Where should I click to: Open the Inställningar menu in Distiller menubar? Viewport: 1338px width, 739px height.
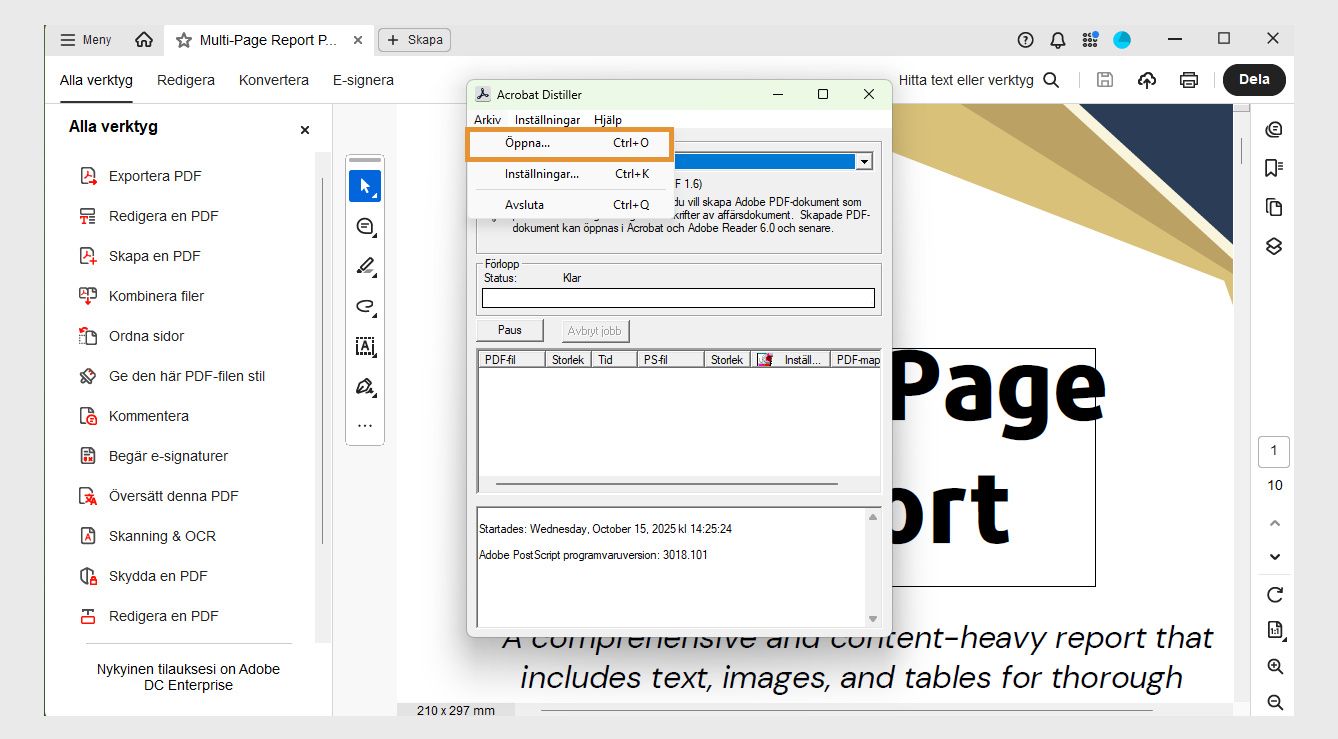coord(547,120)
